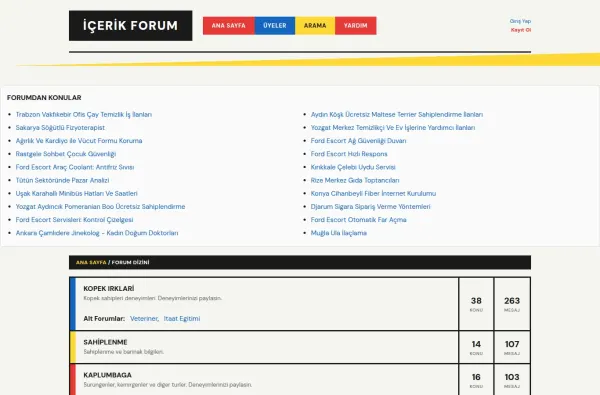Click FORUM DİZİNİ breadcrumb text
Screen dimensions: 600x395
pyautogui.click(x=130, y=263)
